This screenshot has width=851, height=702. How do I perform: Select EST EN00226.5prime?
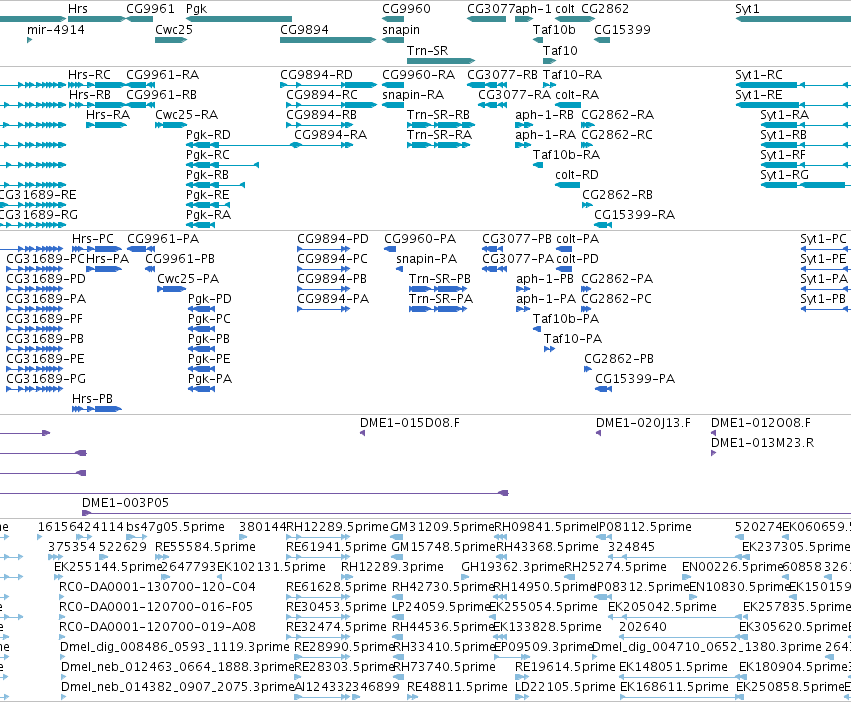click(x=732, y=567)
